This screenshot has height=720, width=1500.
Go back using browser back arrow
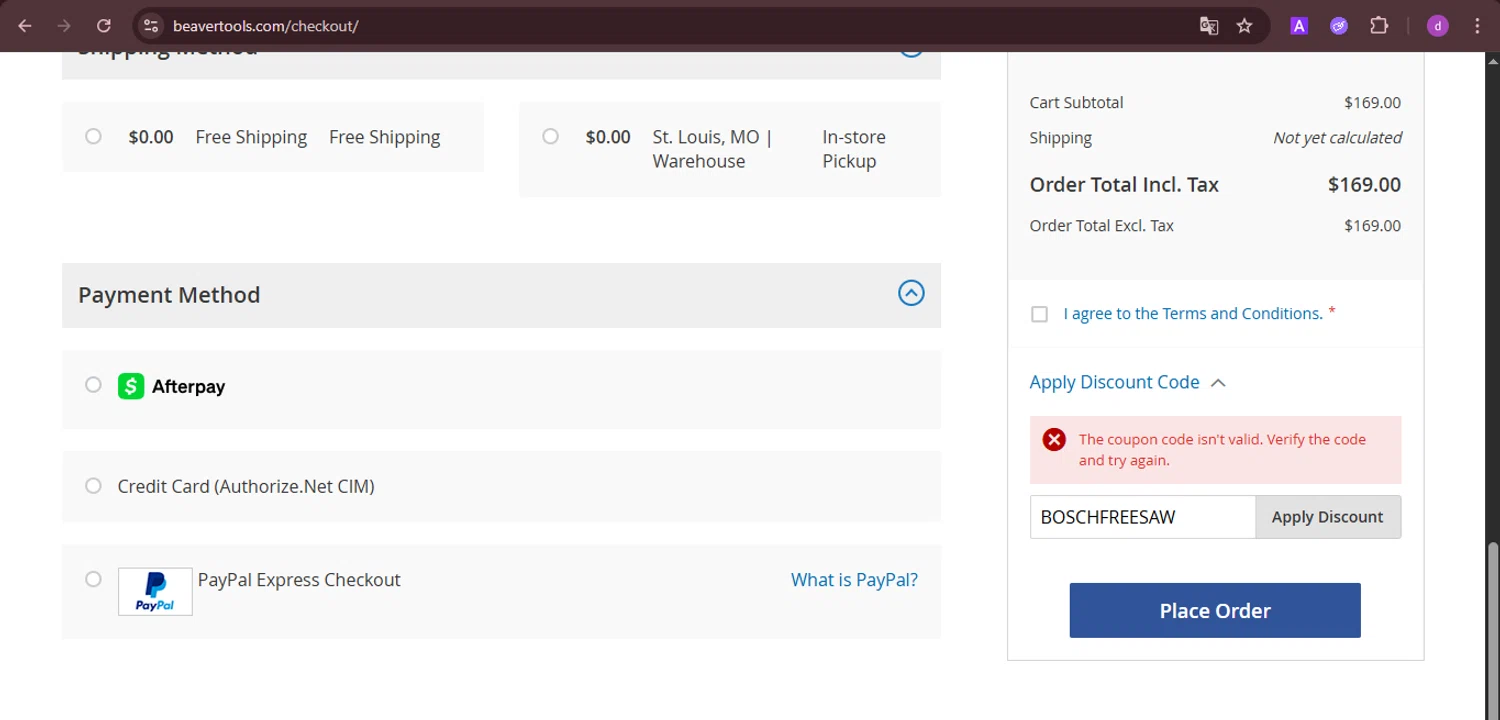pos(25,26)
